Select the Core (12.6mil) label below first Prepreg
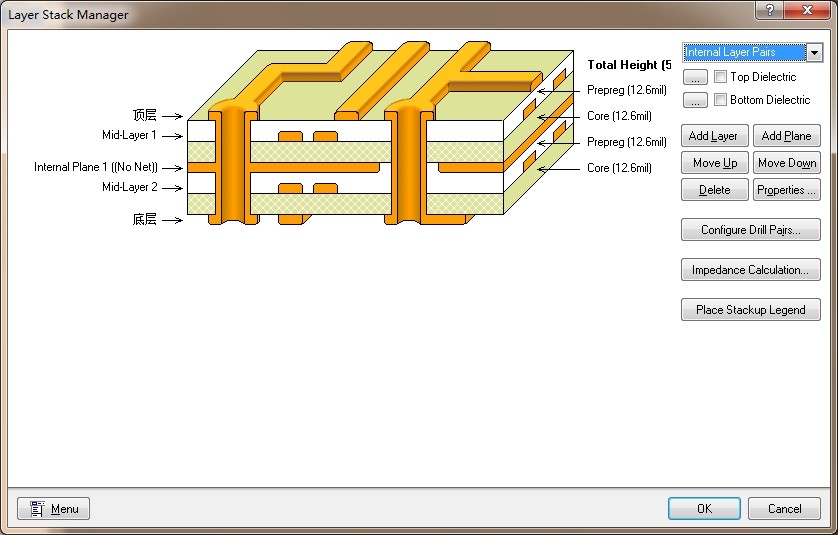Viewport: 838px width, 535px height. pos(619,116)
